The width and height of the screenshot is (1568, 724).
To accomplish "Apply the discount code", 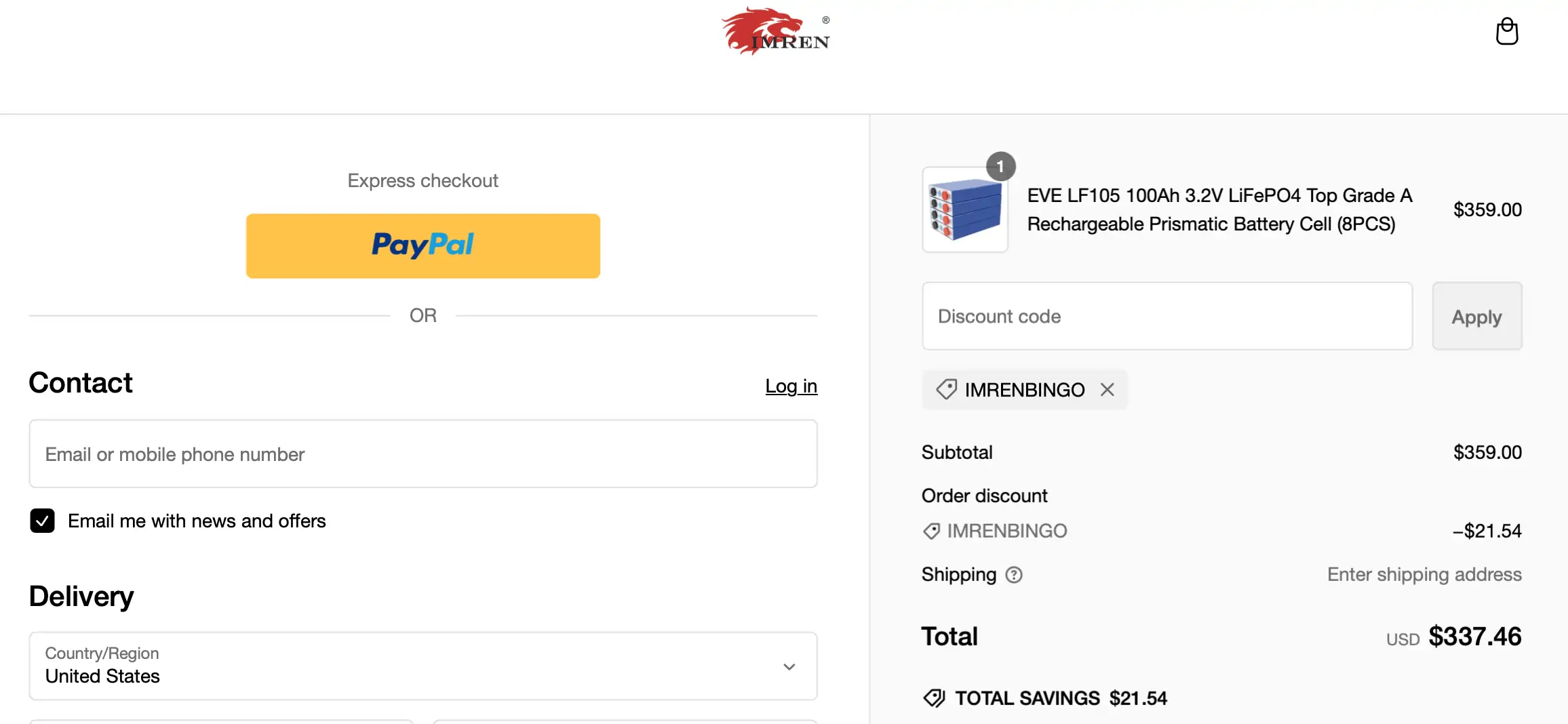I will click(1477, 317).
